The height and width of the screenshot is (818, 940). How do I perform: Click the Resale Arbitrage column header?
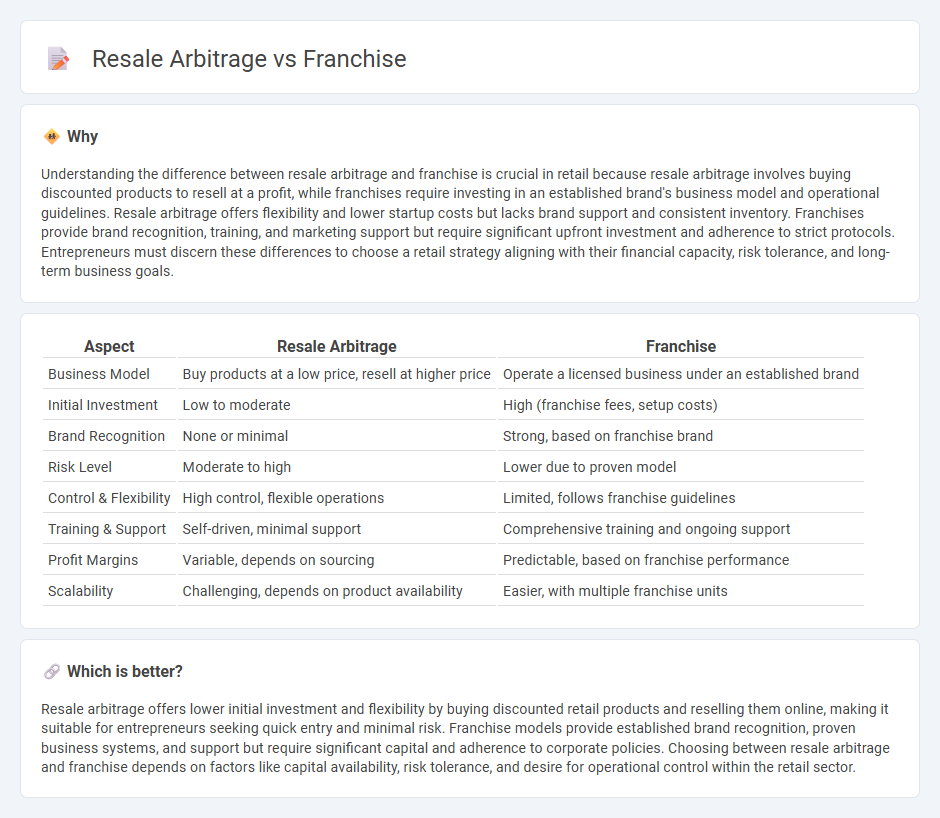pyautogui.click(x=337, y=347)
